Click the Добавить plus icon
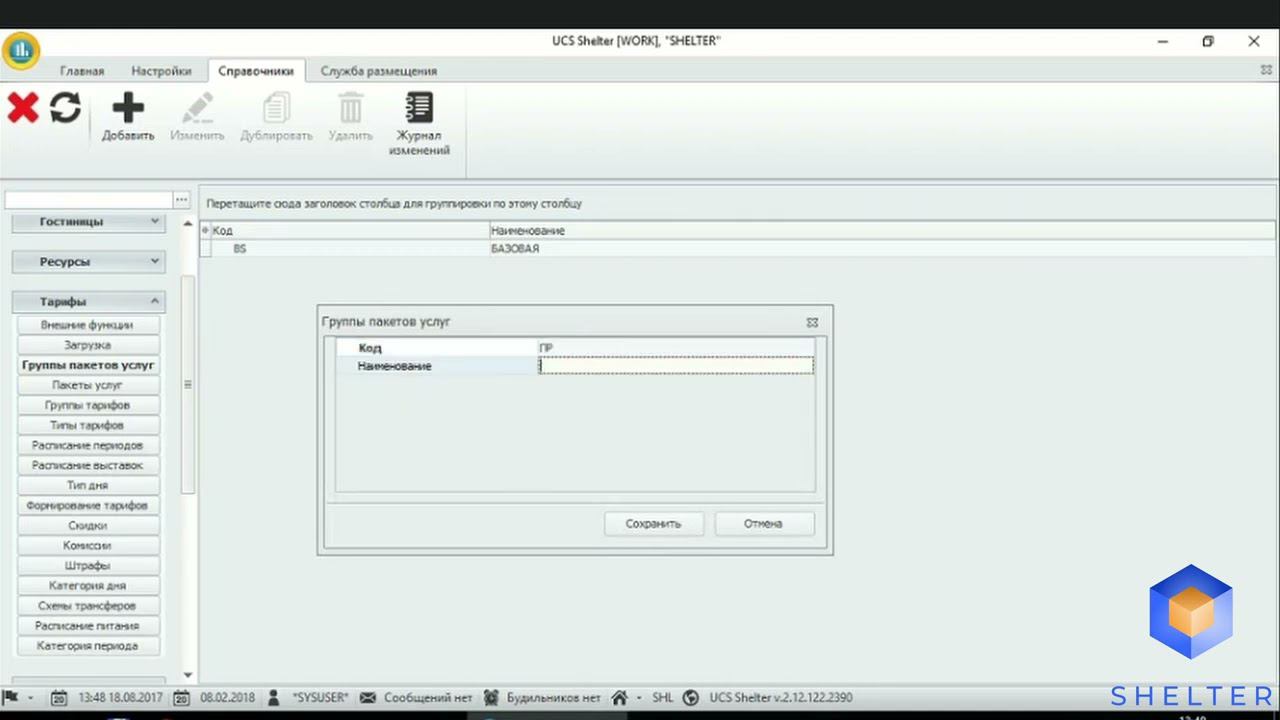 [x=128, y=108]
